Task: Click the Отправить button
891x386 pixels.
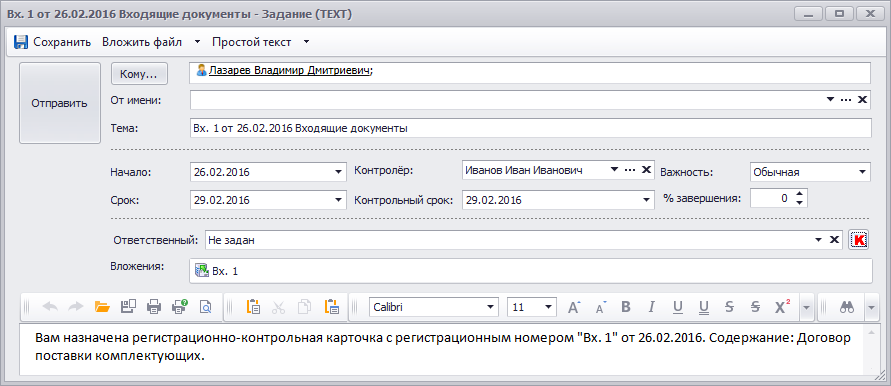Action: click(x=60, y=103)
